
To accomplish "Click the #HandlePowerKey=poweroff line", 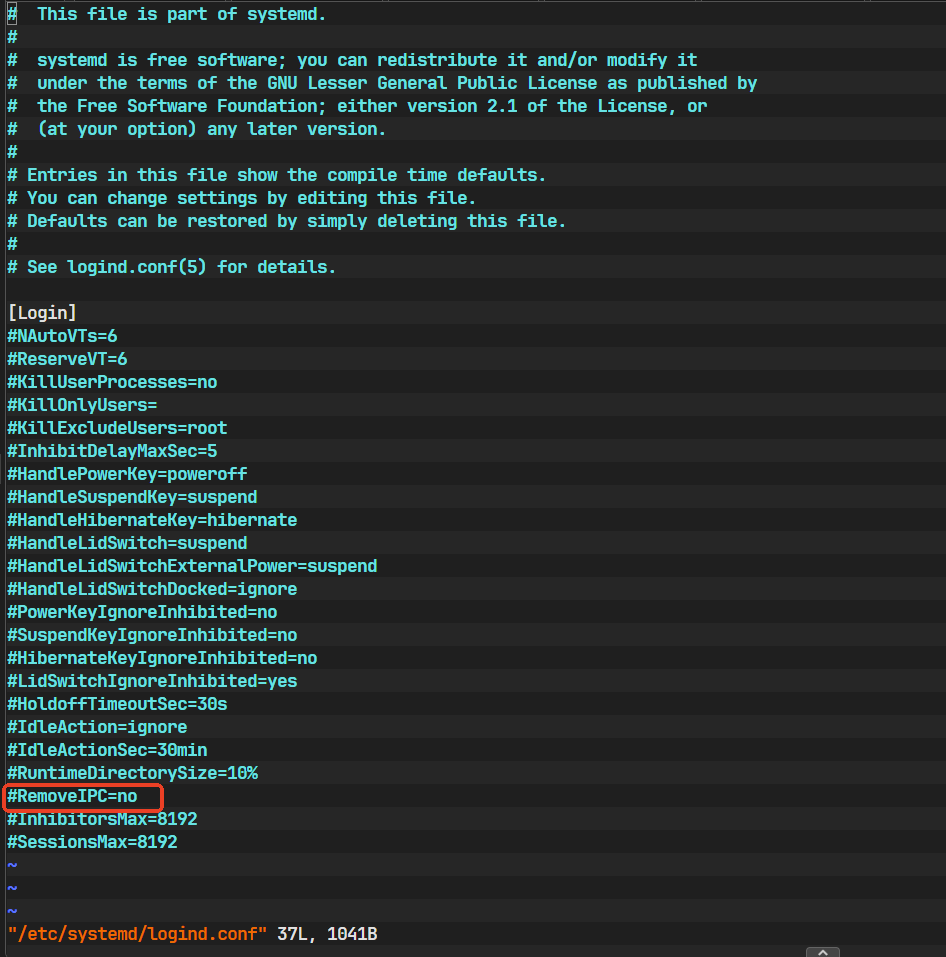I will pyautogui.click(x=127, y=474).
